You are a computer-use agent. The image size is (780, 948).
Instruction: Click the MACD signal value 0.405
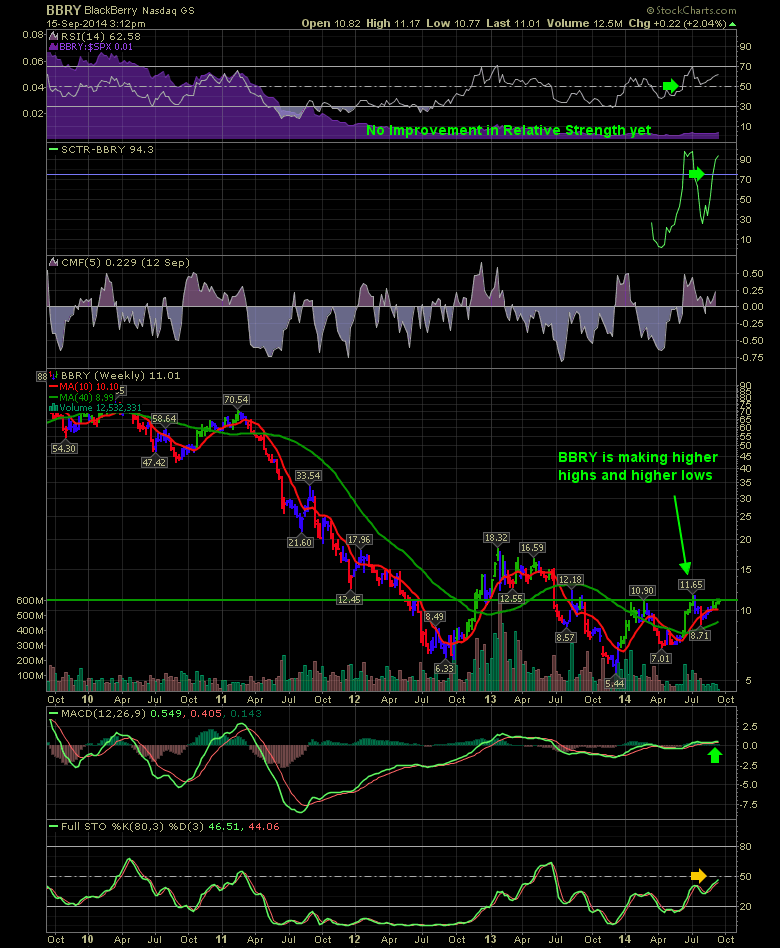(x=206, y=713)
